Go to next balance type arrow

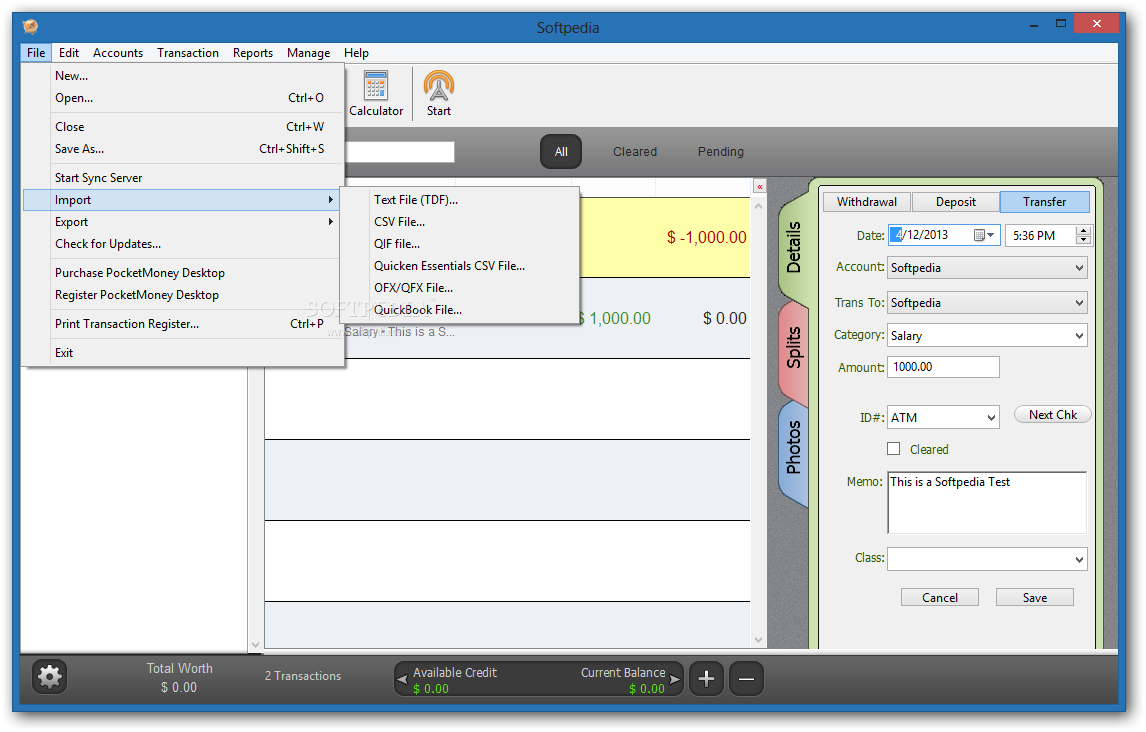coord(675,679)
